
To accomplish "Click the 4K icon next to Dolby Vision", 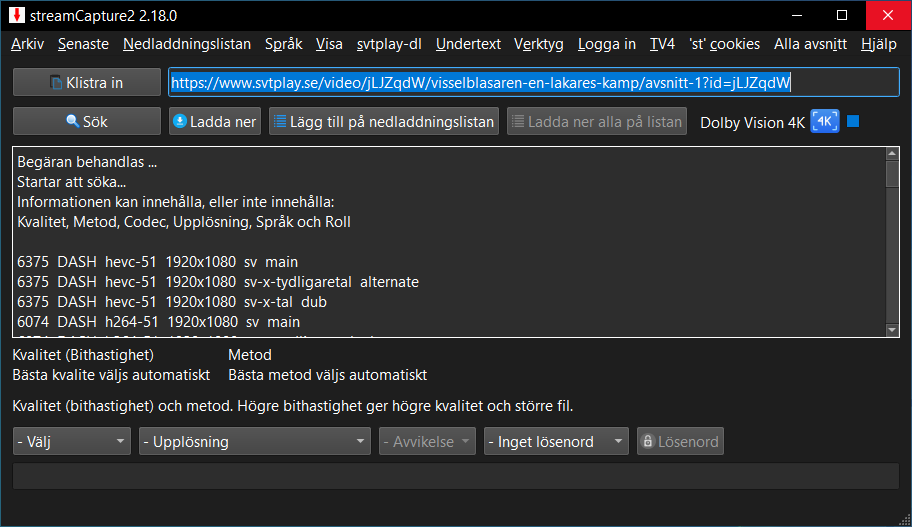I will (x=825, y=122).
